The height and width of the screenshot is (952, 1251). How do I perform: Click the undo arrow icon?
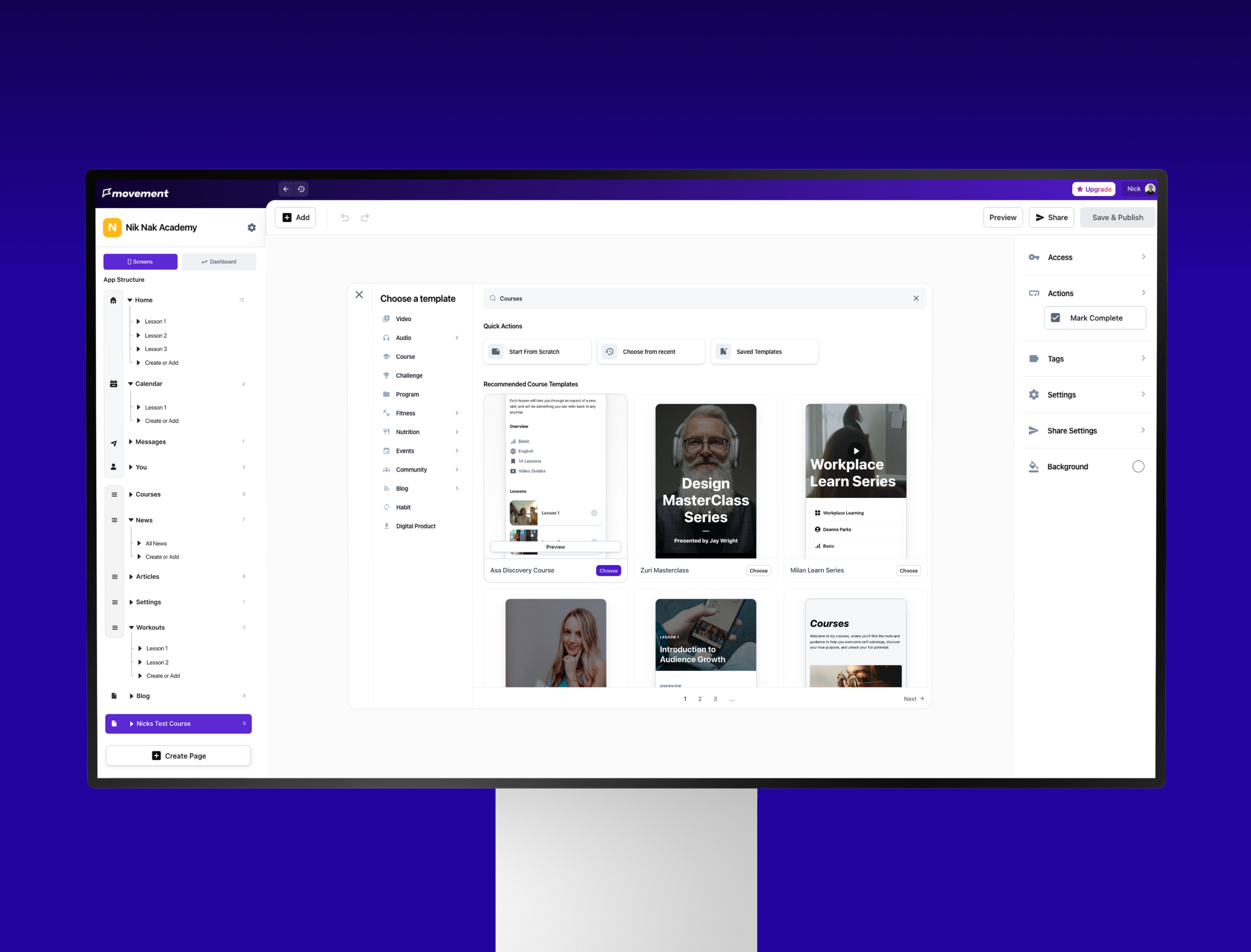pyautogui.click(x=345, y=218)
